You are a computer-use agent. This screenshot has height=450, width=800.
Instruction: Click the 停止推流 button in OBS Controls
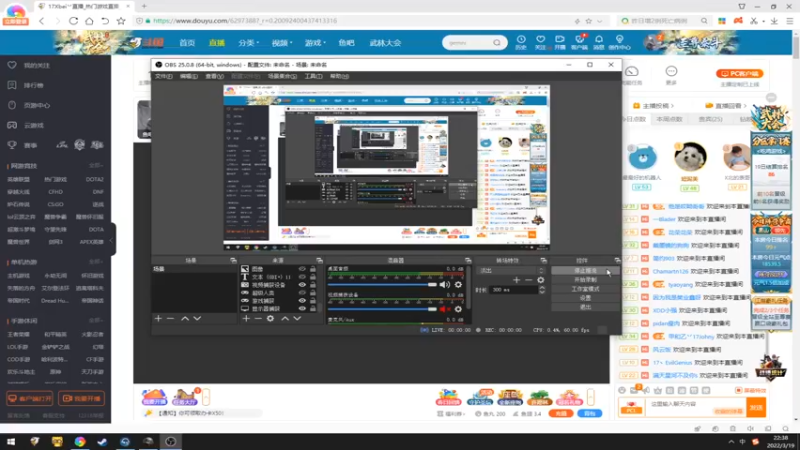[585, 270]
